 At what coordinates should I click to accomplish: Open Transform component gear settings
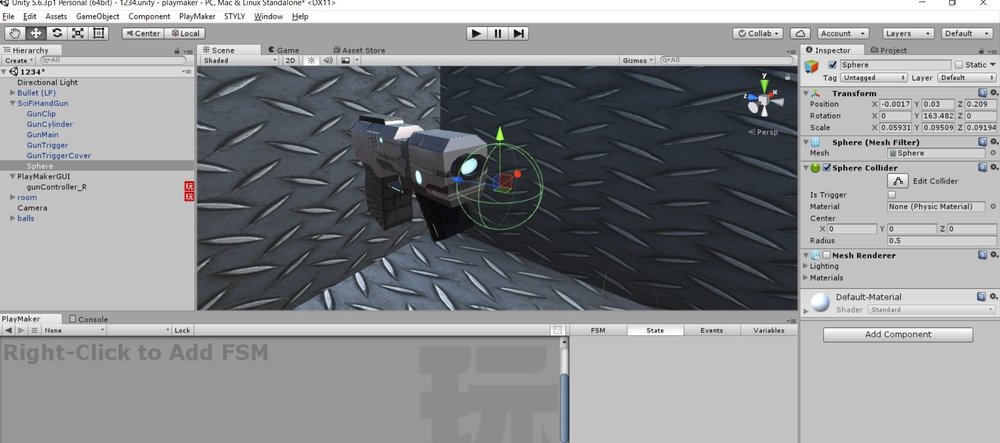point(994,93)
